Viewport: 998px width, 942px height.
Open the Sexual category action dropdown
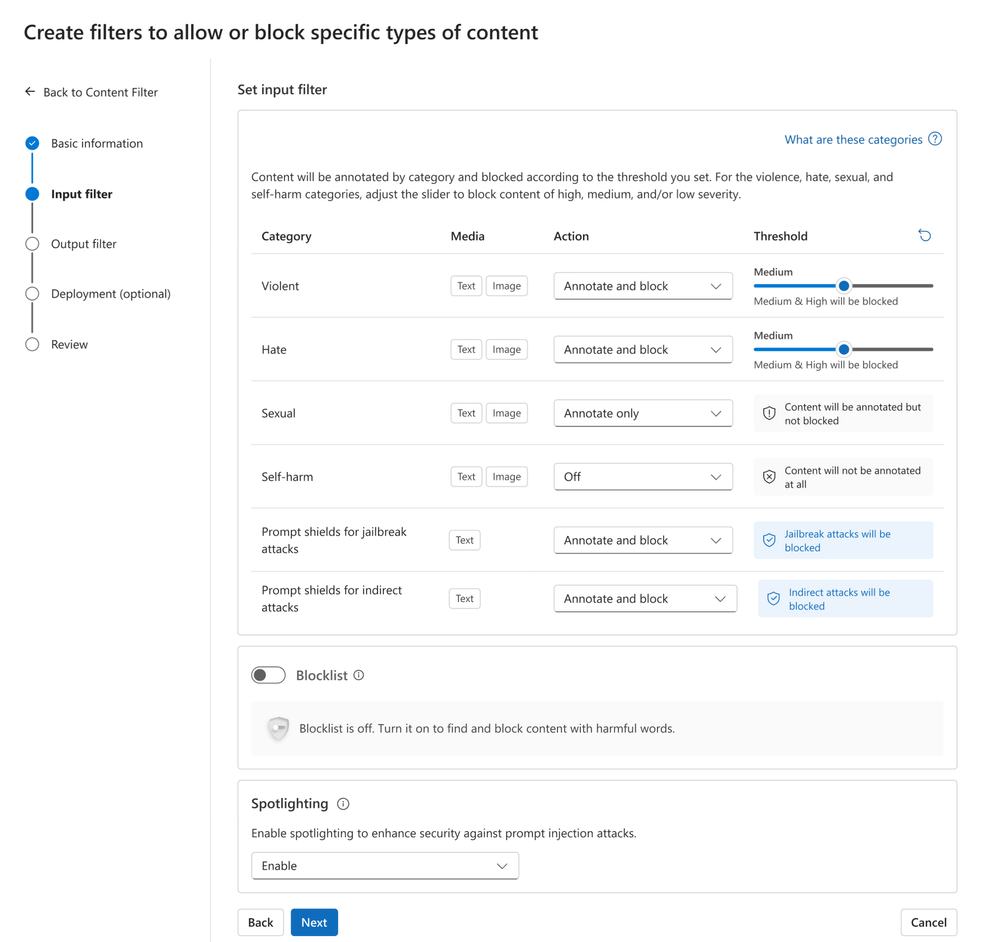point(642,413)
